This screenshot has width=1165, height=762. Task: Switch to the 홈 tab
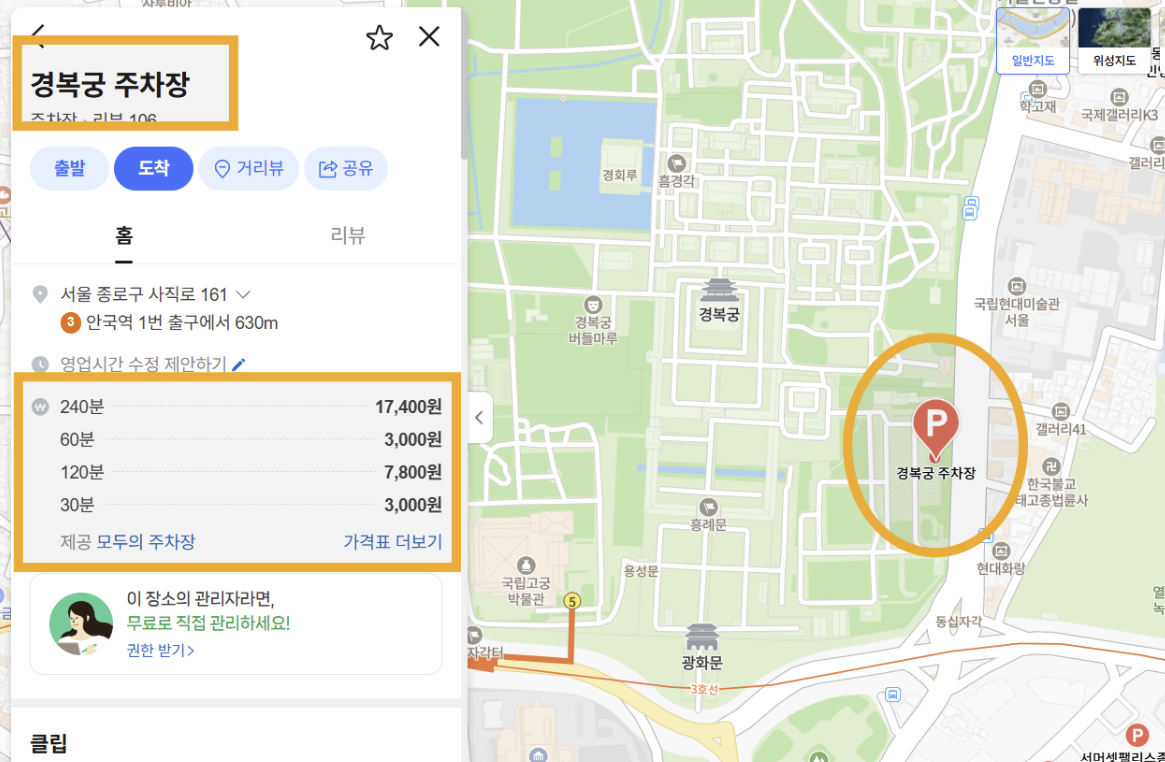click(x=124, y=236)
